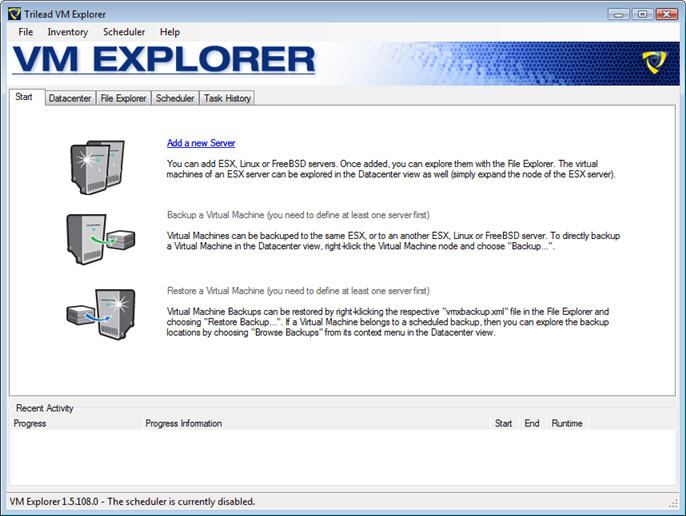Click the VM Explorer title bar app icon
This screenshot has height=516, width=686.
click(14, 14)
